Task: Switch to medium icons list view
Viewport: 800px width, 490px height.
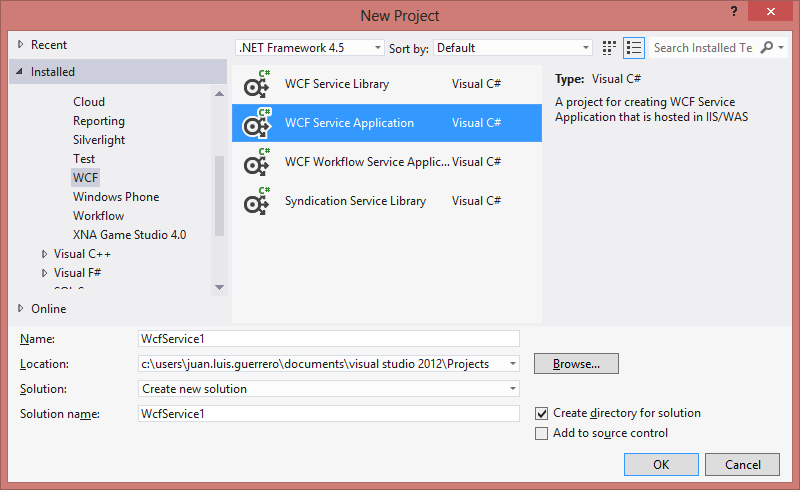Action: [633, 48]
